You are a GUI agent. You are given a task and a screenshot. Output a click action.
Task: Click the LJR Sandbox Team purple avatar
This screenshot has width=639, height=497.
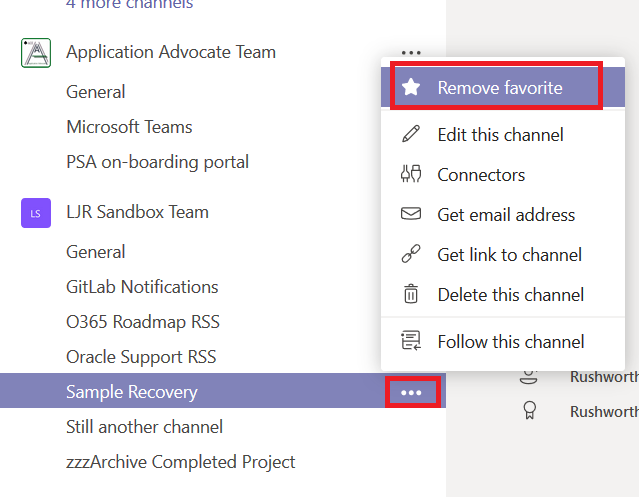pyautogui.click(x=36, y=212)
